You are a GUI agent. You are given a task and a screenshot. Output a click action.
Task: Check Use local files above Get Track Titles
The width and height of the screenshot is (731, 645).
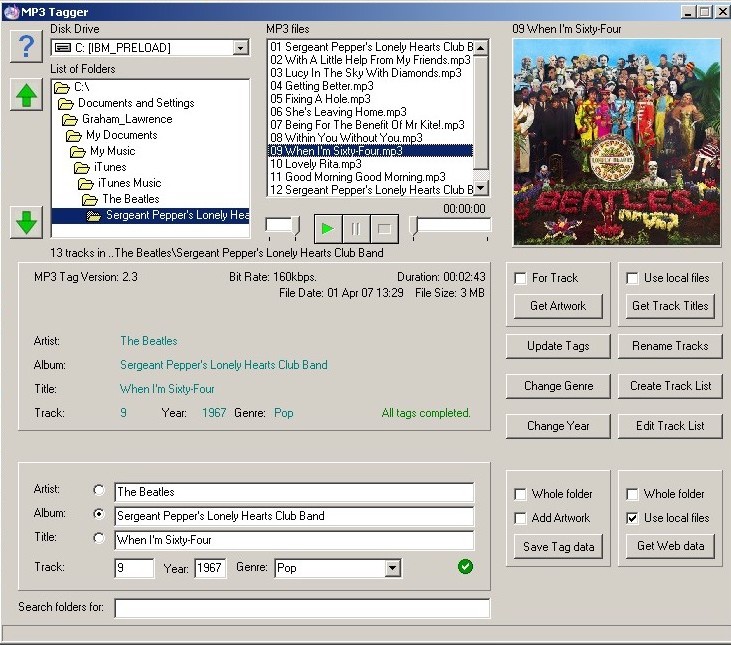pyautogui.click(x=632, y=278)
